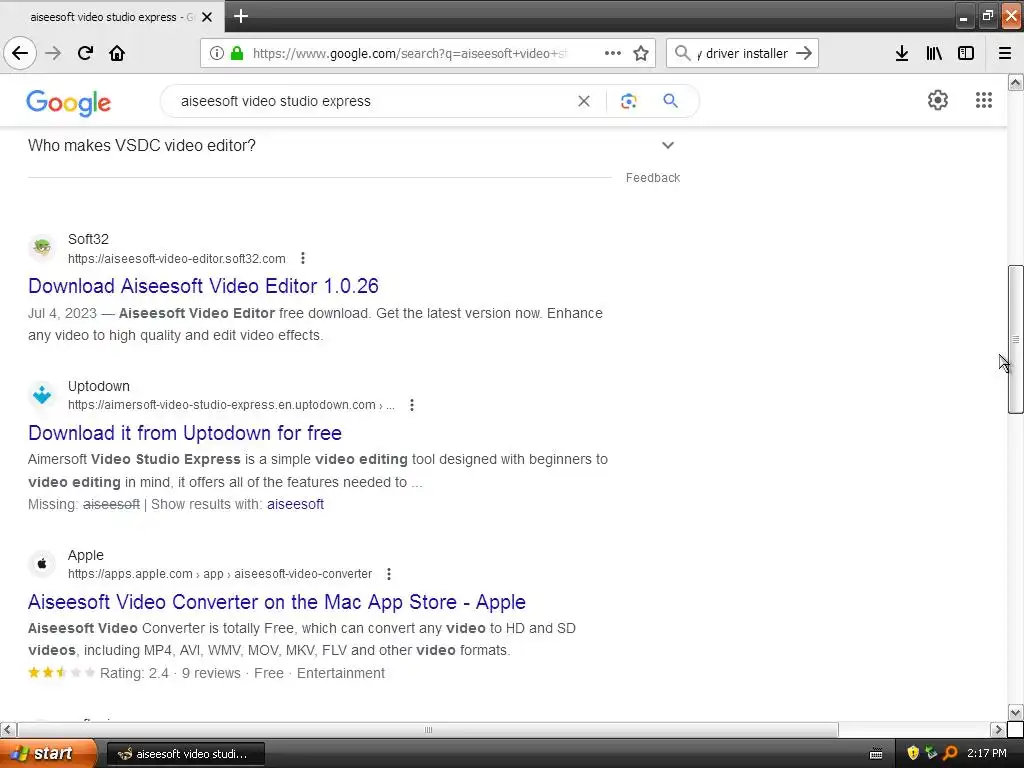The height and width of the screenshot is (768, 1024).
Task: Click the Soft32 site name text
Action: pos(88,239)
